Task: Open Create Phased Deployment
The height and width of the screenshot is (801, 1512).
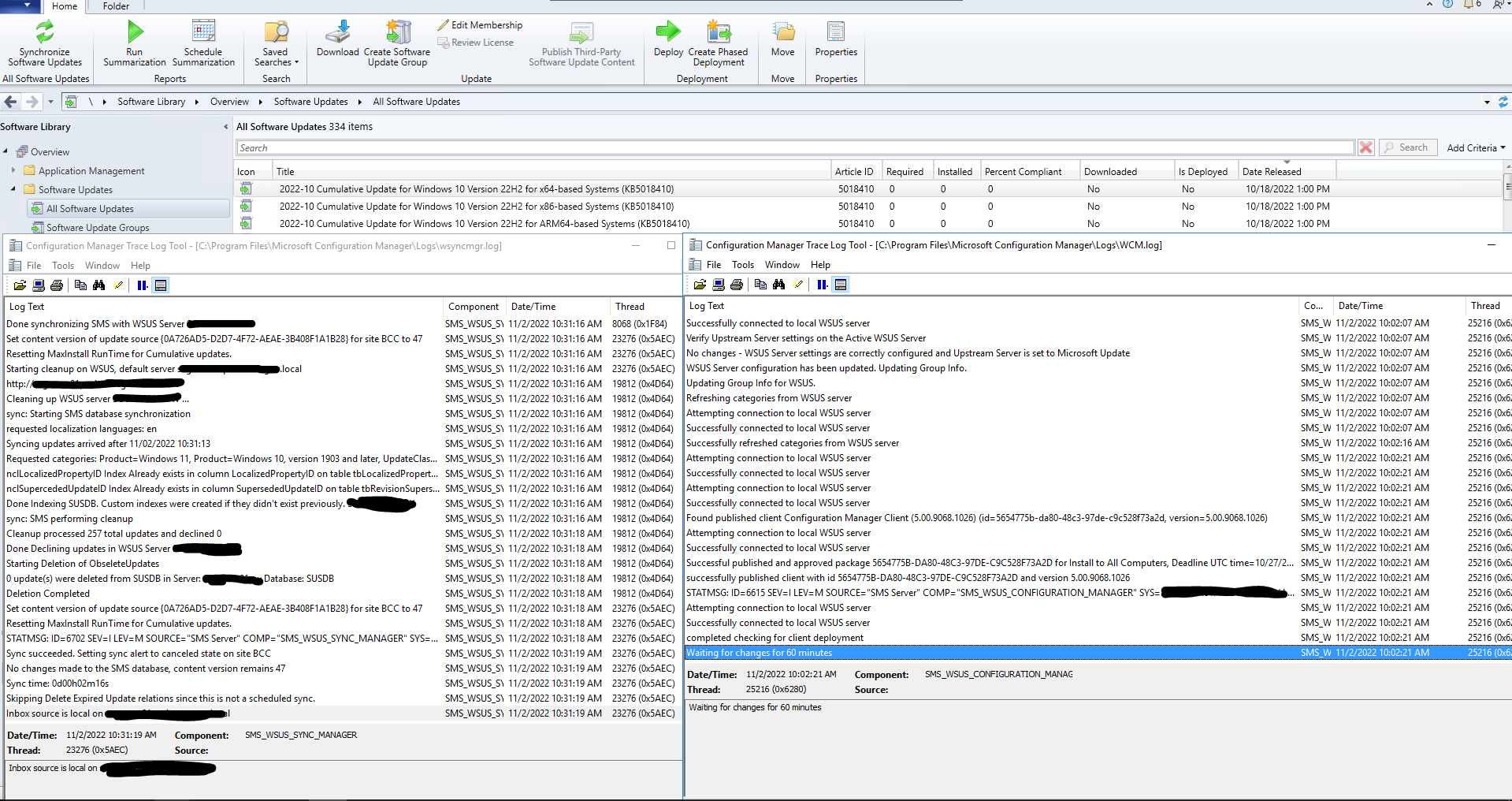Action: 719,43
